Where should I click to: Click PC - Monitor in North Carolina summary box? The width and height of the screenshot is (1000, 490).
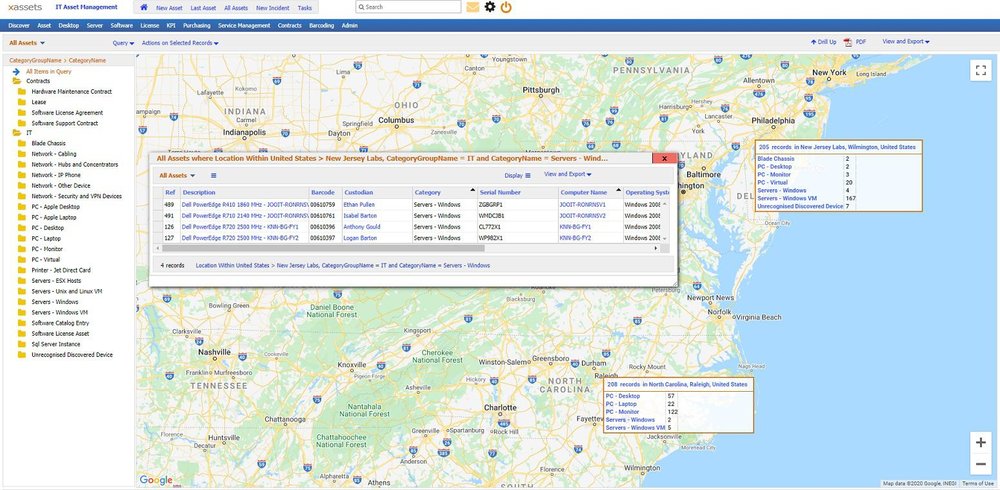(623, 412)
